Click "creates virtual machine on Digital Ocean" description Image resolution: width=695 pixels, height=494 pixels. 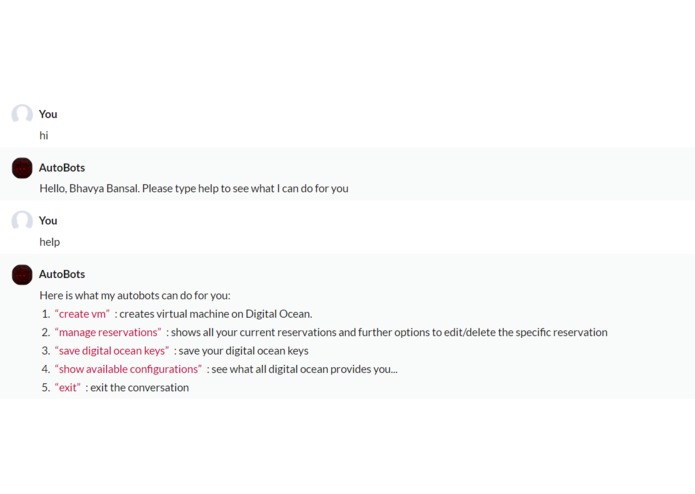[x=216, y=314]
